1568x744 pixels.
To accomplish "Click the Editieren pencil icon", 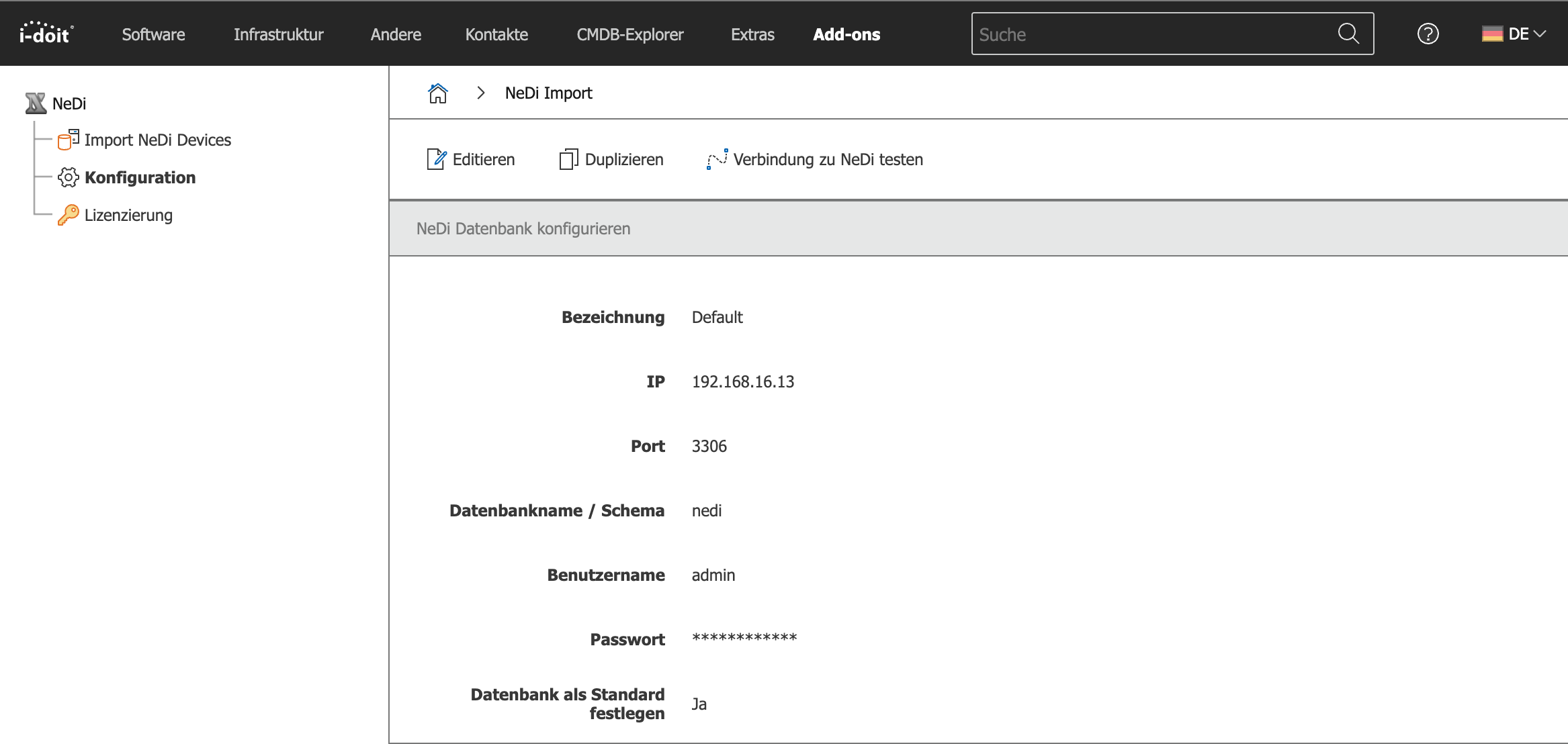I will tap(436, 159).
